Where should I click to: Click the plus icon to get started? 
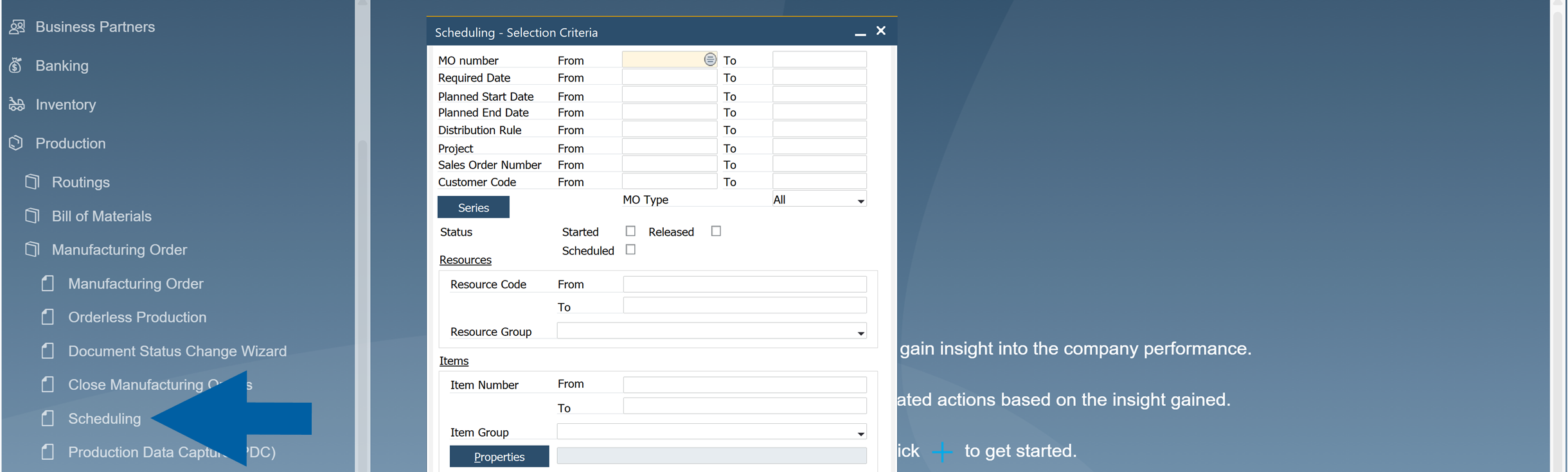click(x=942, y=451)
